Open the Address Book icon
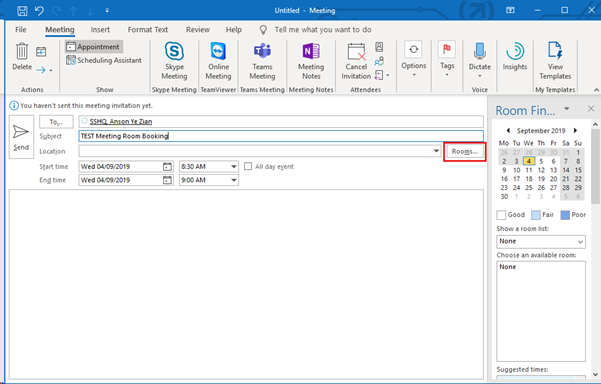601x384 pixels. tap(379, 47)
